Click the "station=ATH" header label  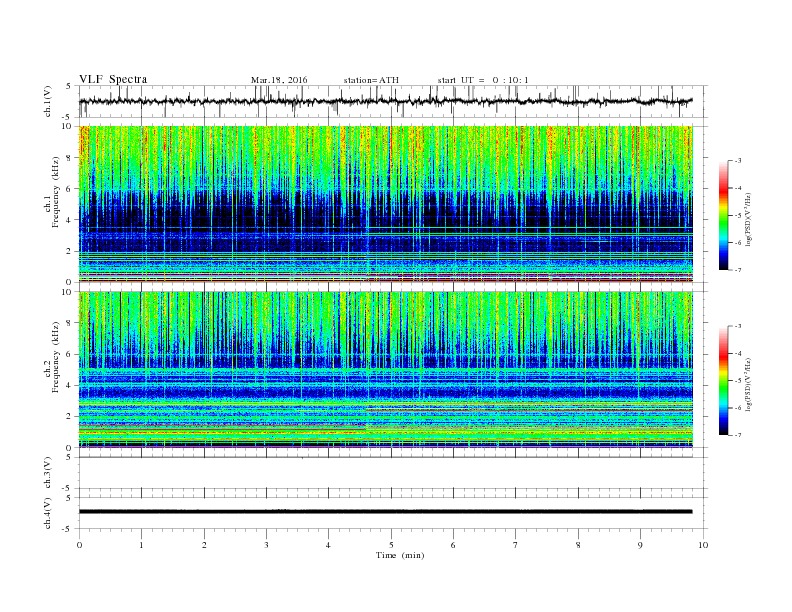[x=371, y=80]
